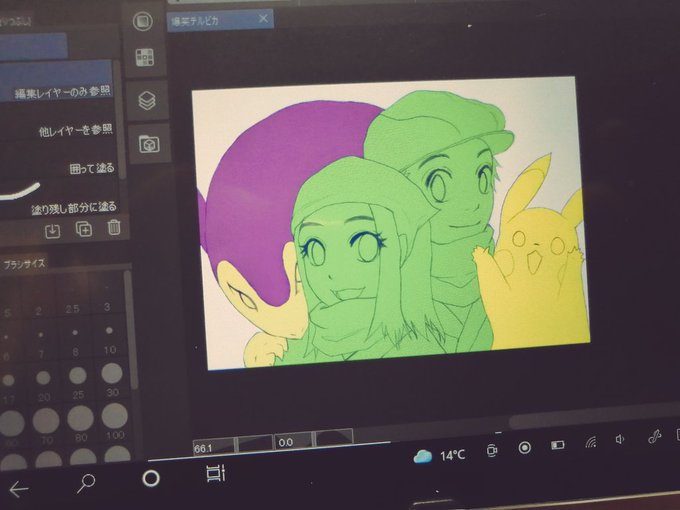Click the register sub tool download icon
The width and height of the screenshot is (680, 510).
[x=52, y=230]
